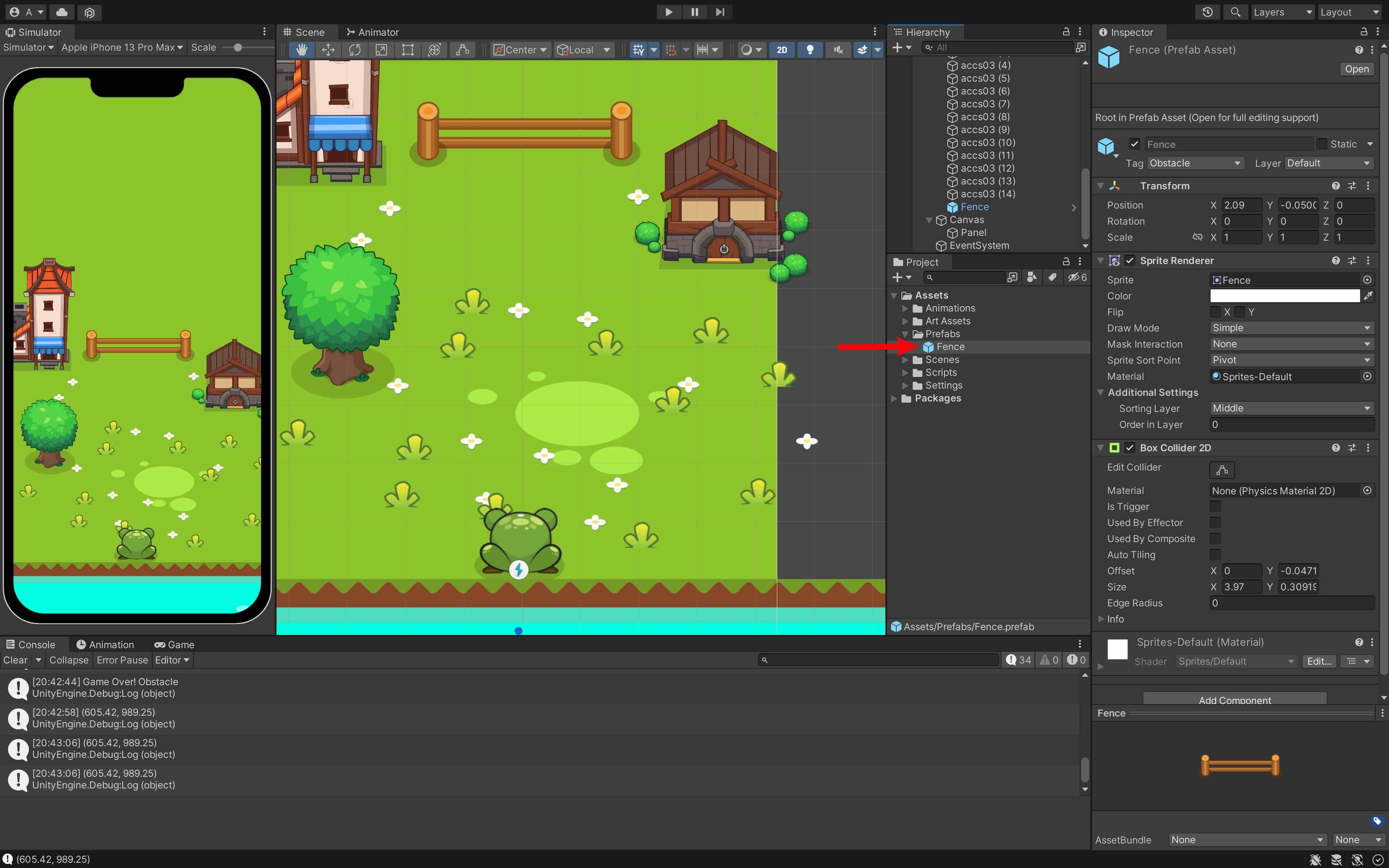Pick color with the eyedropper icon
Screen dimensions: 1389x868
point(1369,296)
